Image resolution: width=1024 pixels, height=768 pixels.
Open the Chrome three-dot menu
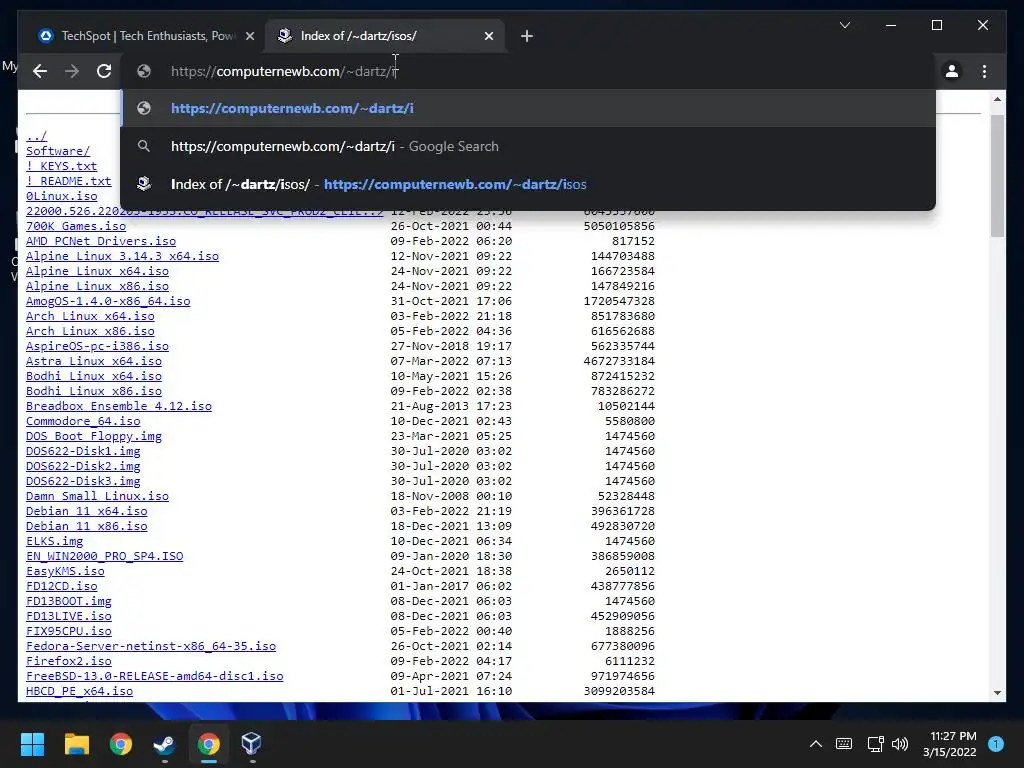pyautogui.click(x=984, y=71)
